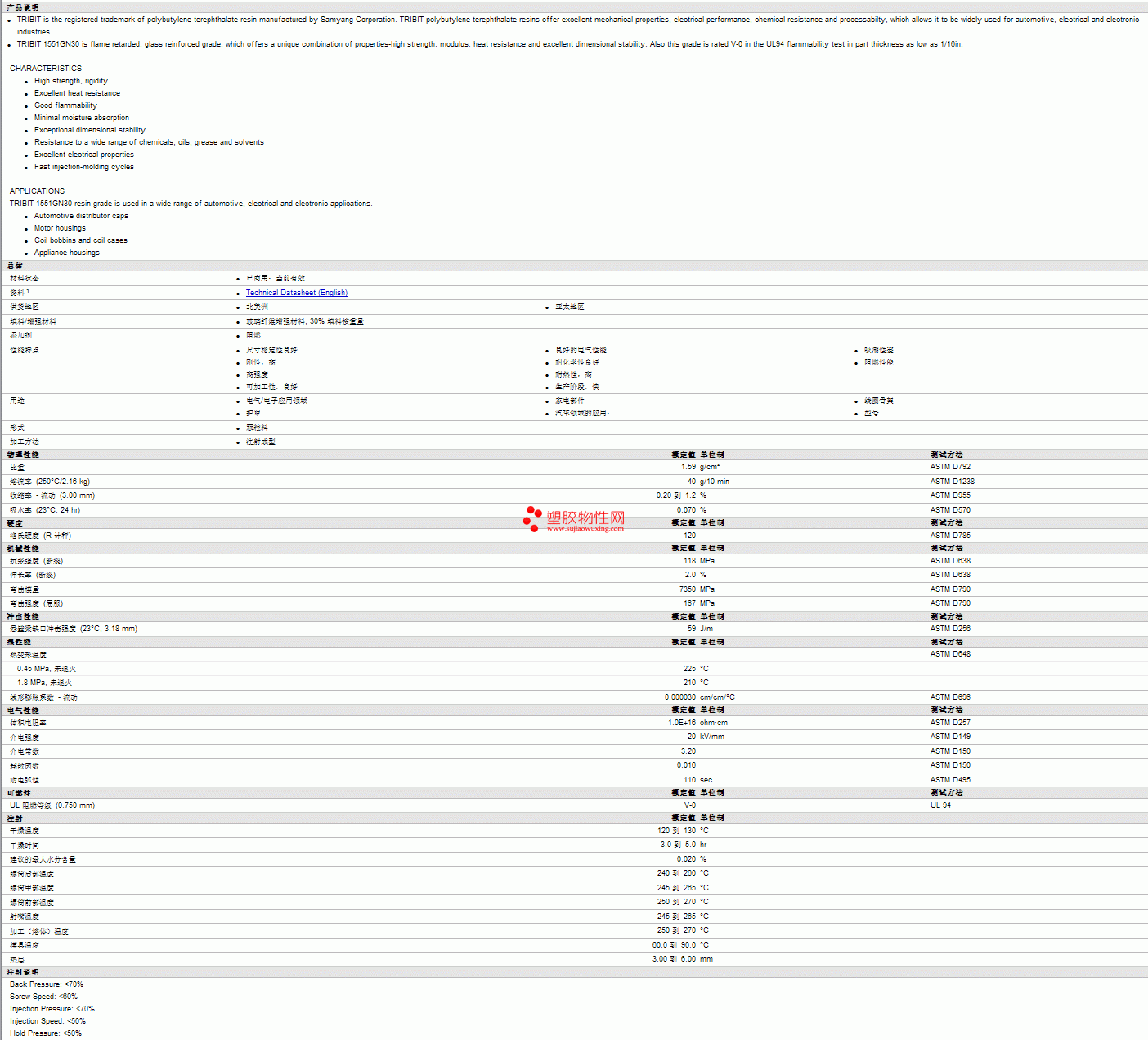This screenshot has width=1148, height=1040.
Task: Click the '3.0 到 5.0 hr' value
Action: pyautogui.click(x=684, y=845)
